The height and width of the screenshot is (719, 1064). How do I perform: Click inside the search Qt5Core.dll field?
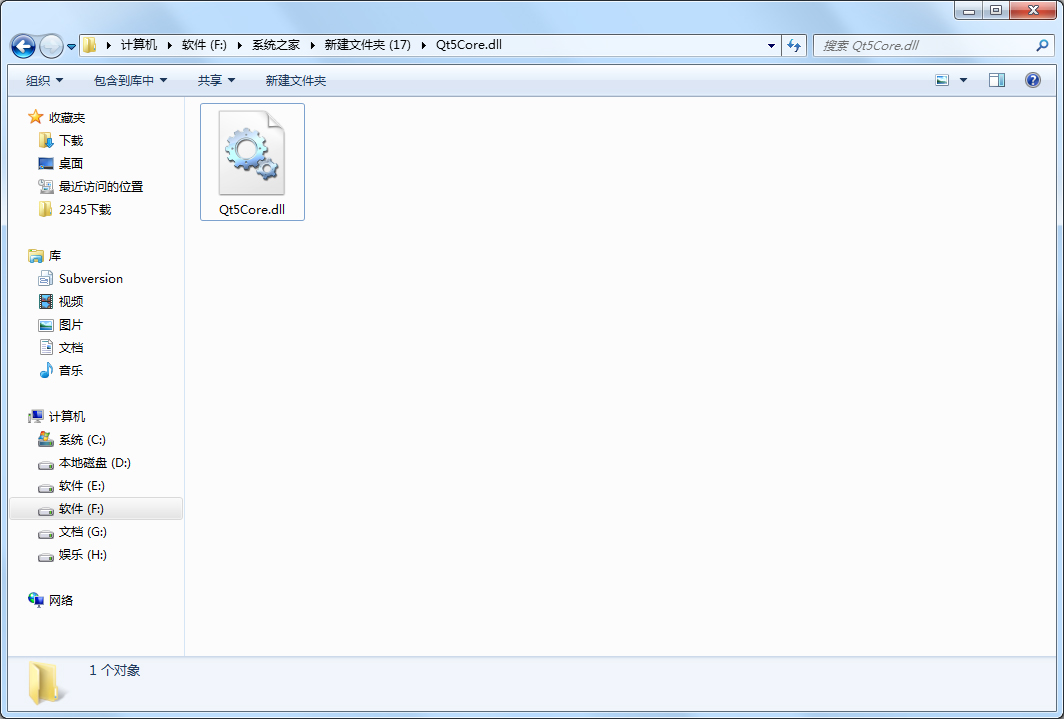[x=930, y=45]
